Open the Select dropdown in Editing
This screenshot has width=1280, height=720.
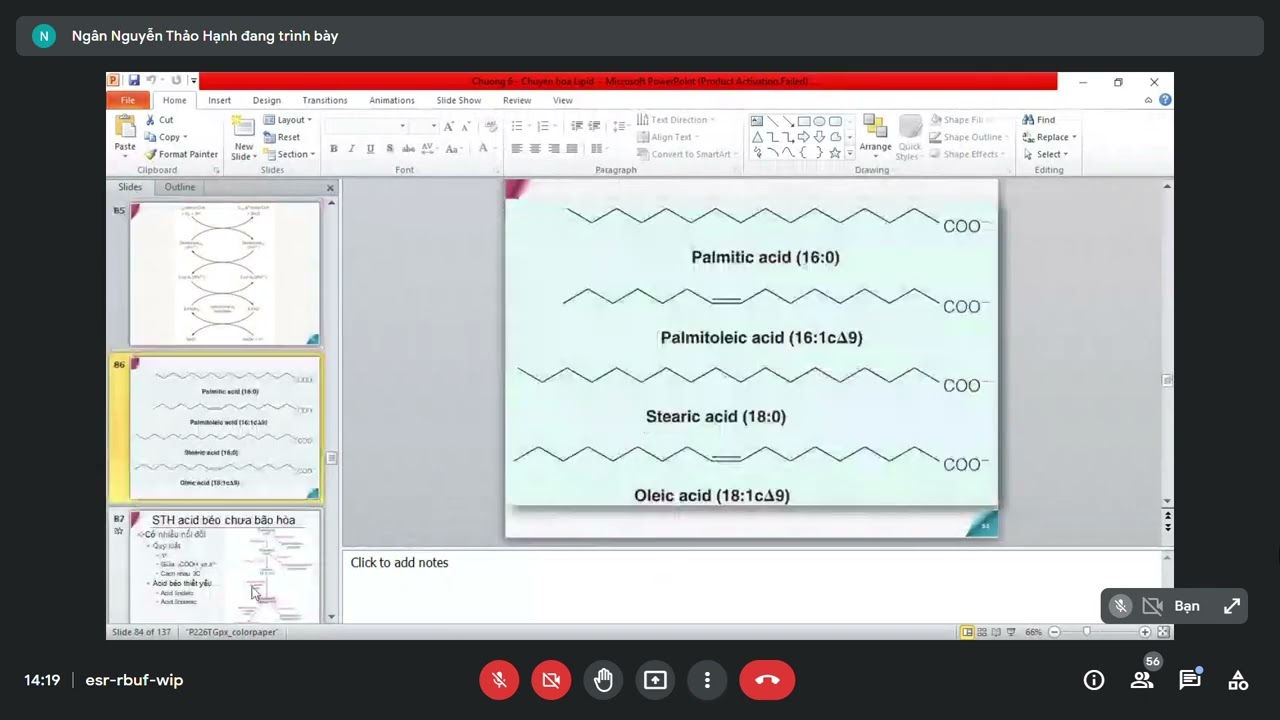(1046, 154)
